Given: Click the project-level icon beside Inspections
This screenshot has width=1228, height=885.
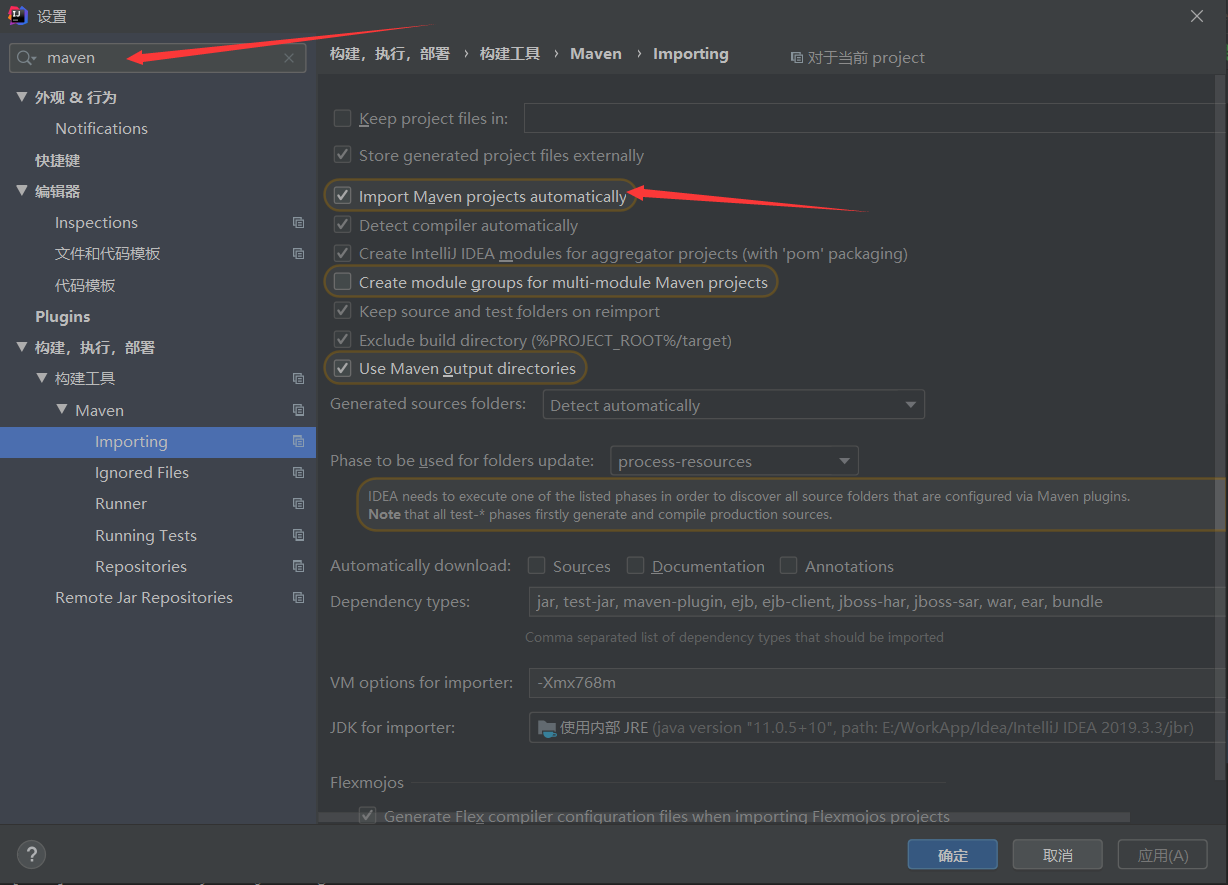Looking at the screenshot, I should tap(298, 222).
